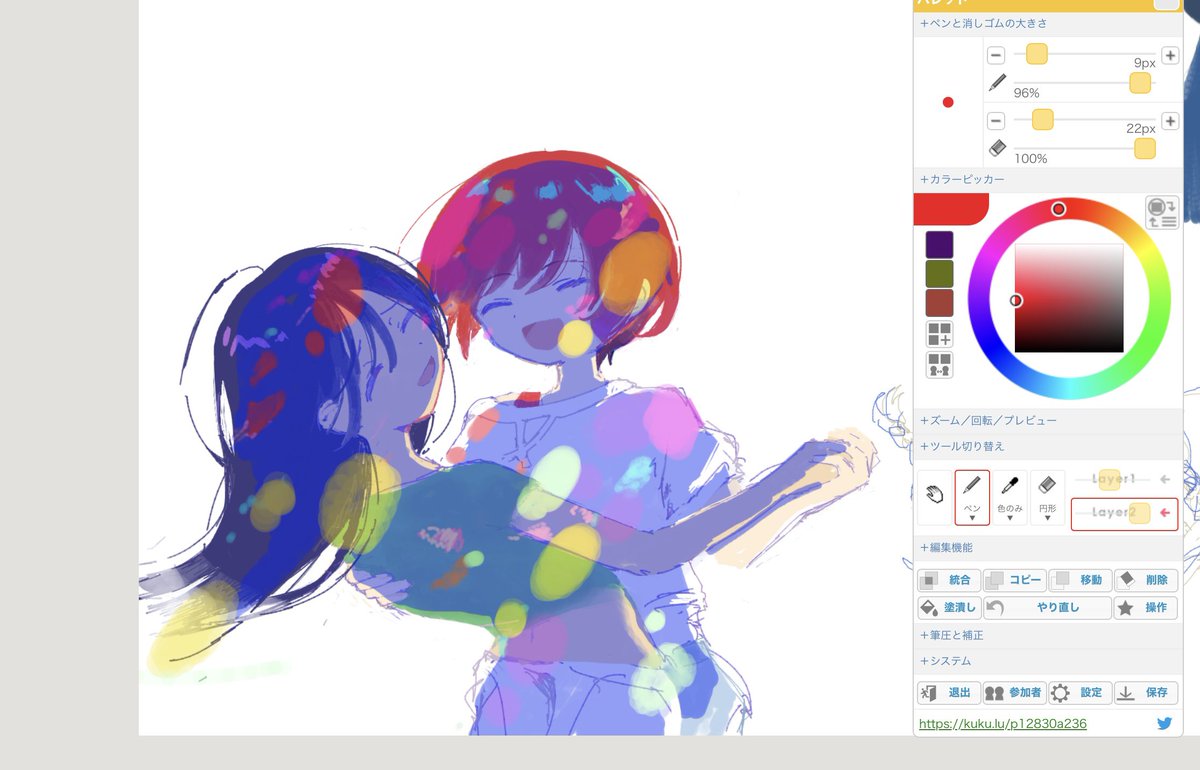This screenshot has width=1200, height=770.
Task: Click the Layer1 arrow indicator
Action: [x=1165, y=479]
